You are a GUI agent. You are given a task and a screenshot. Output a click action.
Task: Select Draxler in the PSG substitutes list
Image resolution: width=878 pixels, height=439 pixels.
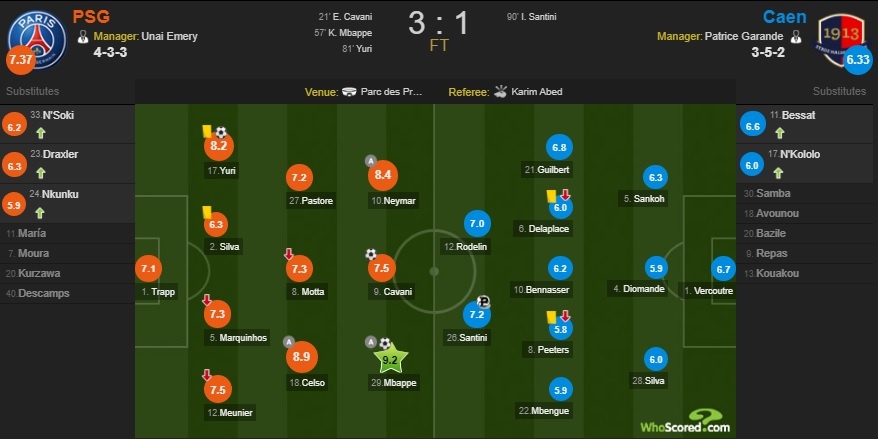click(55, 155)
